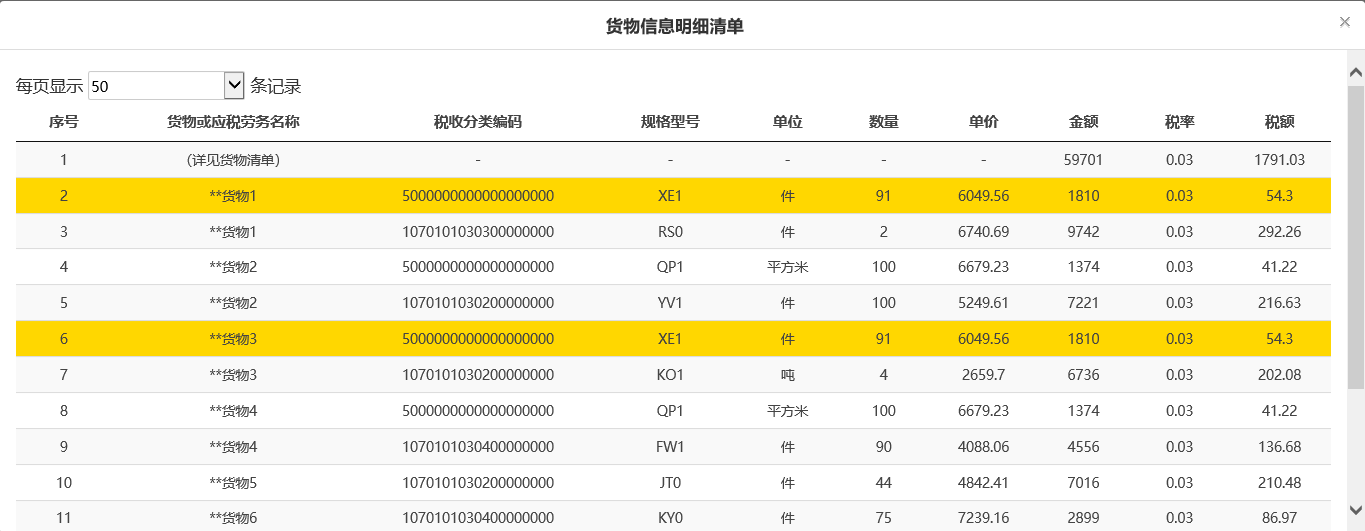Click amount 4556
Viewport: 1365px width, 531px height.
(x=1084, y=447)
